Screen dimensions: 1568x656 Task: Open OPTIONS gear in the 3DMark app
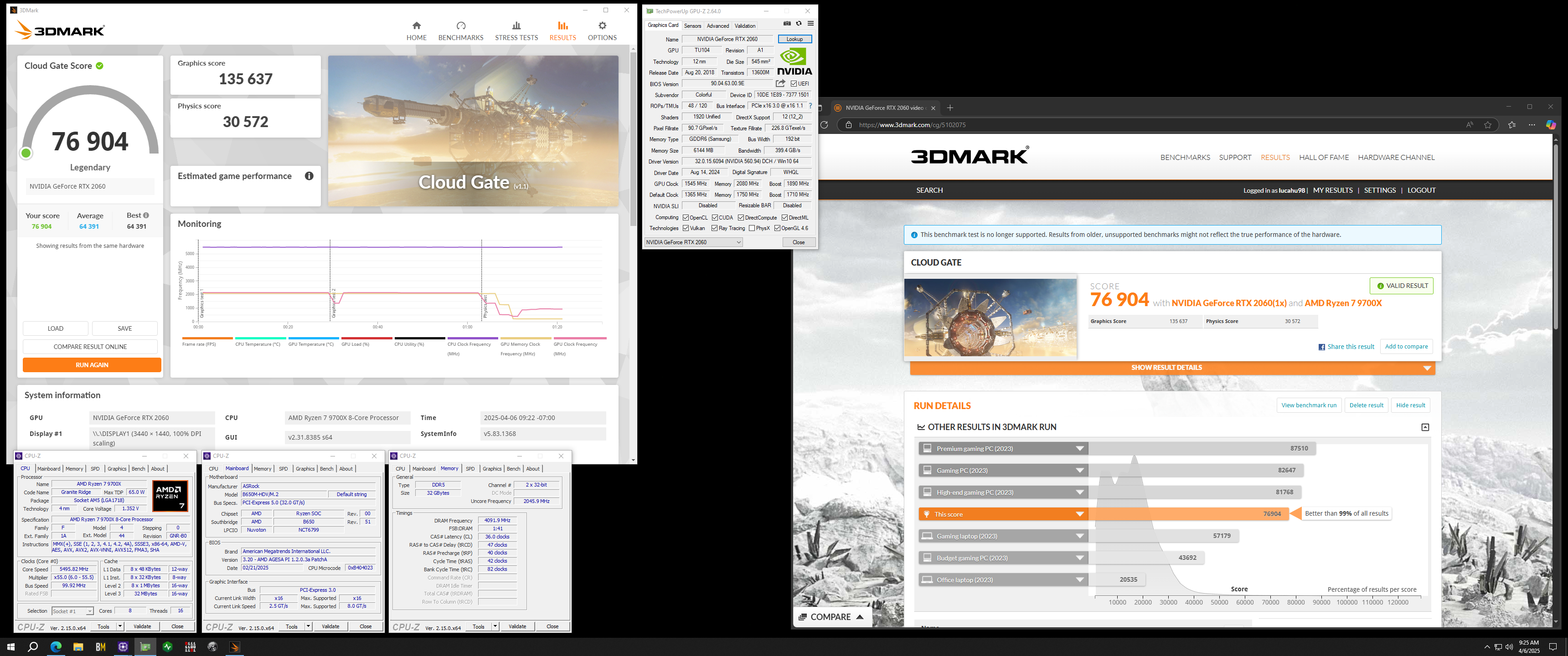[x=602, y=31]
